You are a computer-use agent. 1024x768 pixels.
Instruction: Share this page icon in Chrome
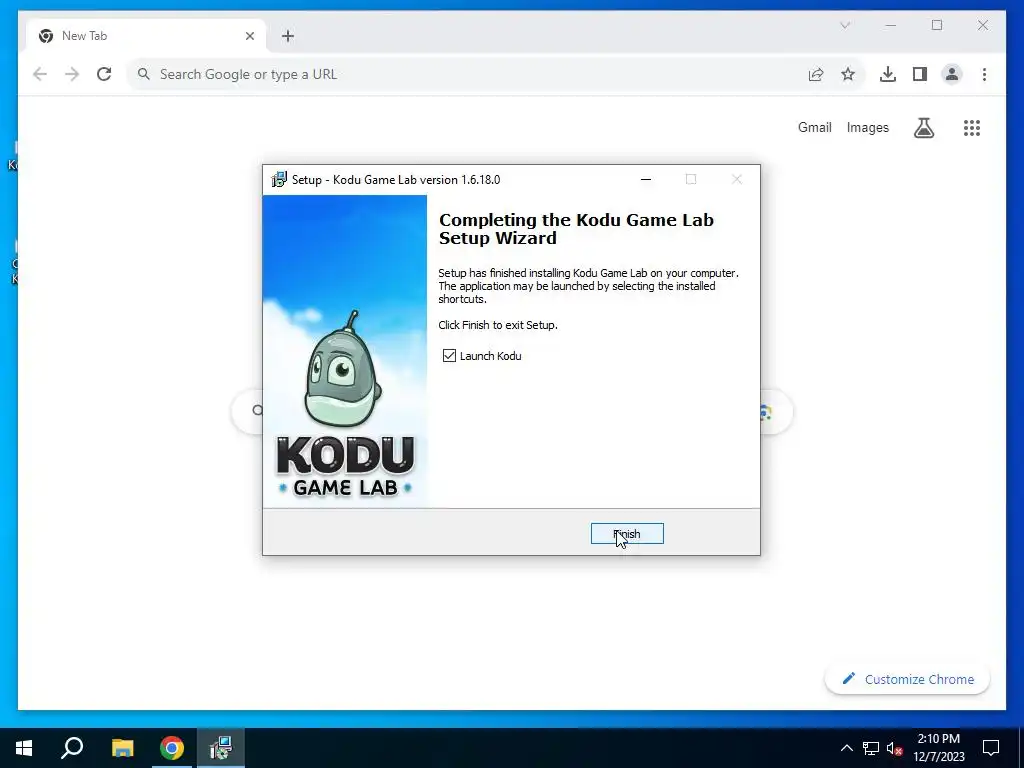click(816, 74)
